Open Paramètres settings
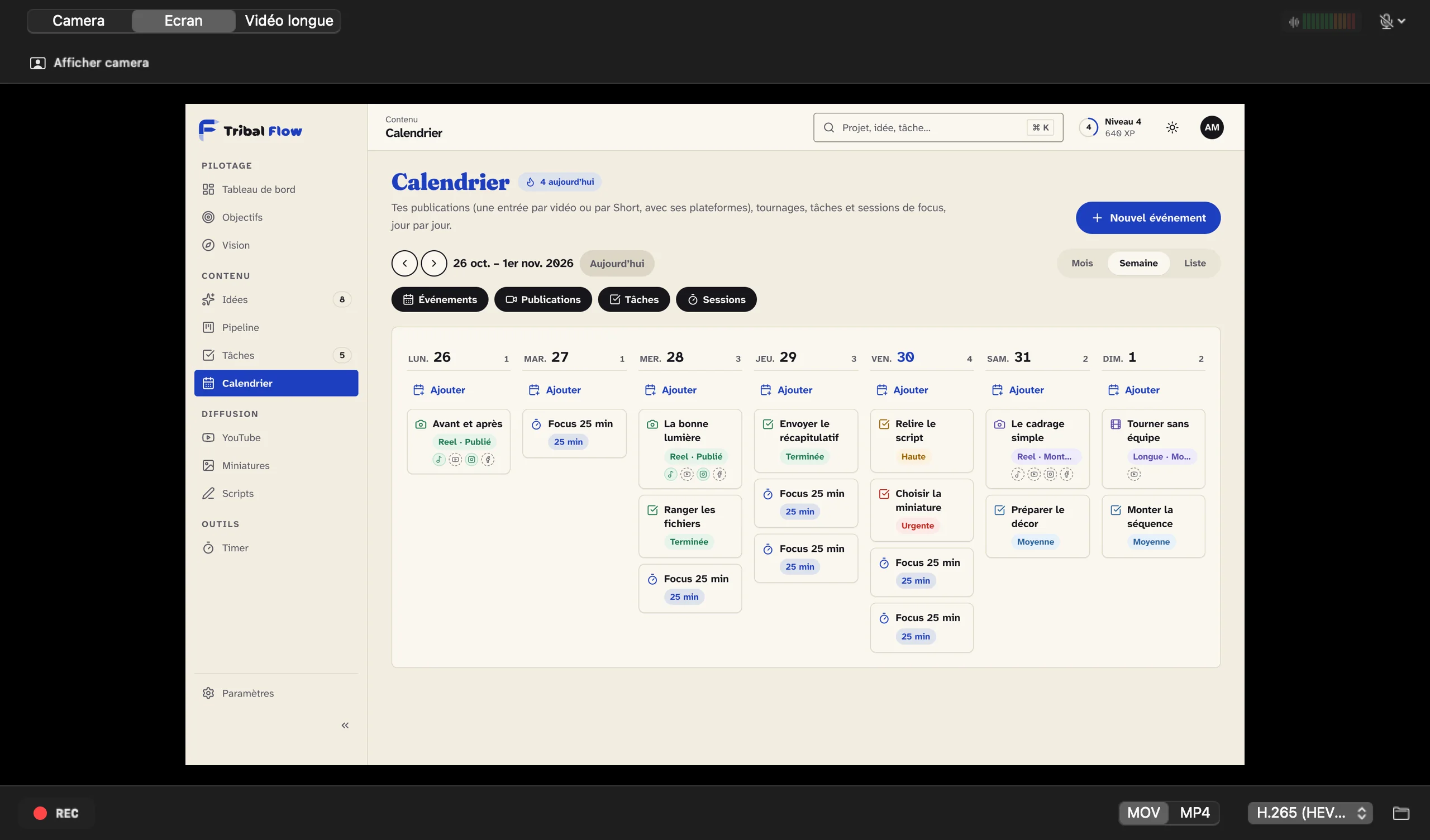The width and height of the screenshot is (1430, 840). (x=276, y=693)
